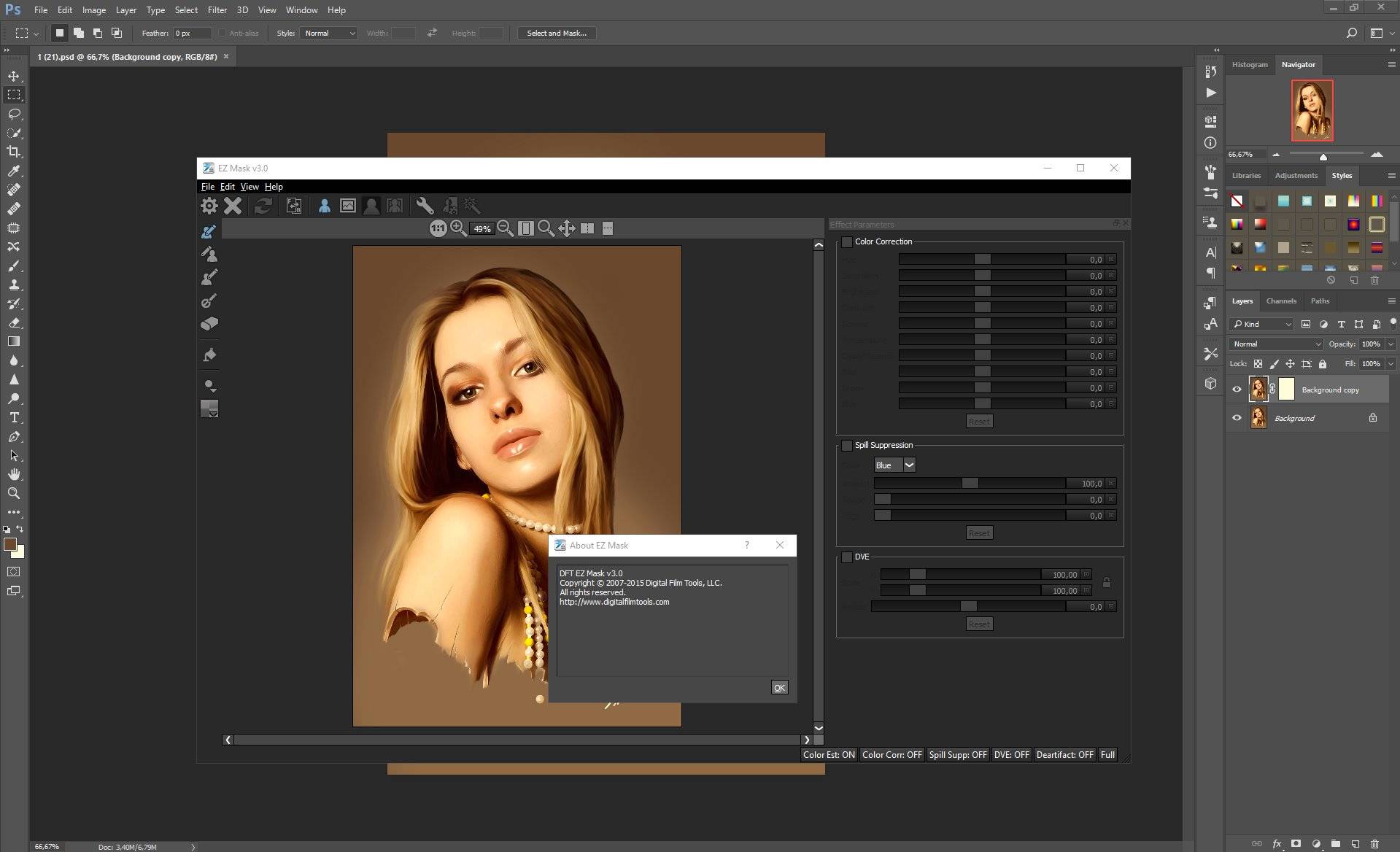Select the Crop tool in Photoshop toolbar
Image resolution: width=1400 pixels, height=852 pixels.
(x=14, y=152)
